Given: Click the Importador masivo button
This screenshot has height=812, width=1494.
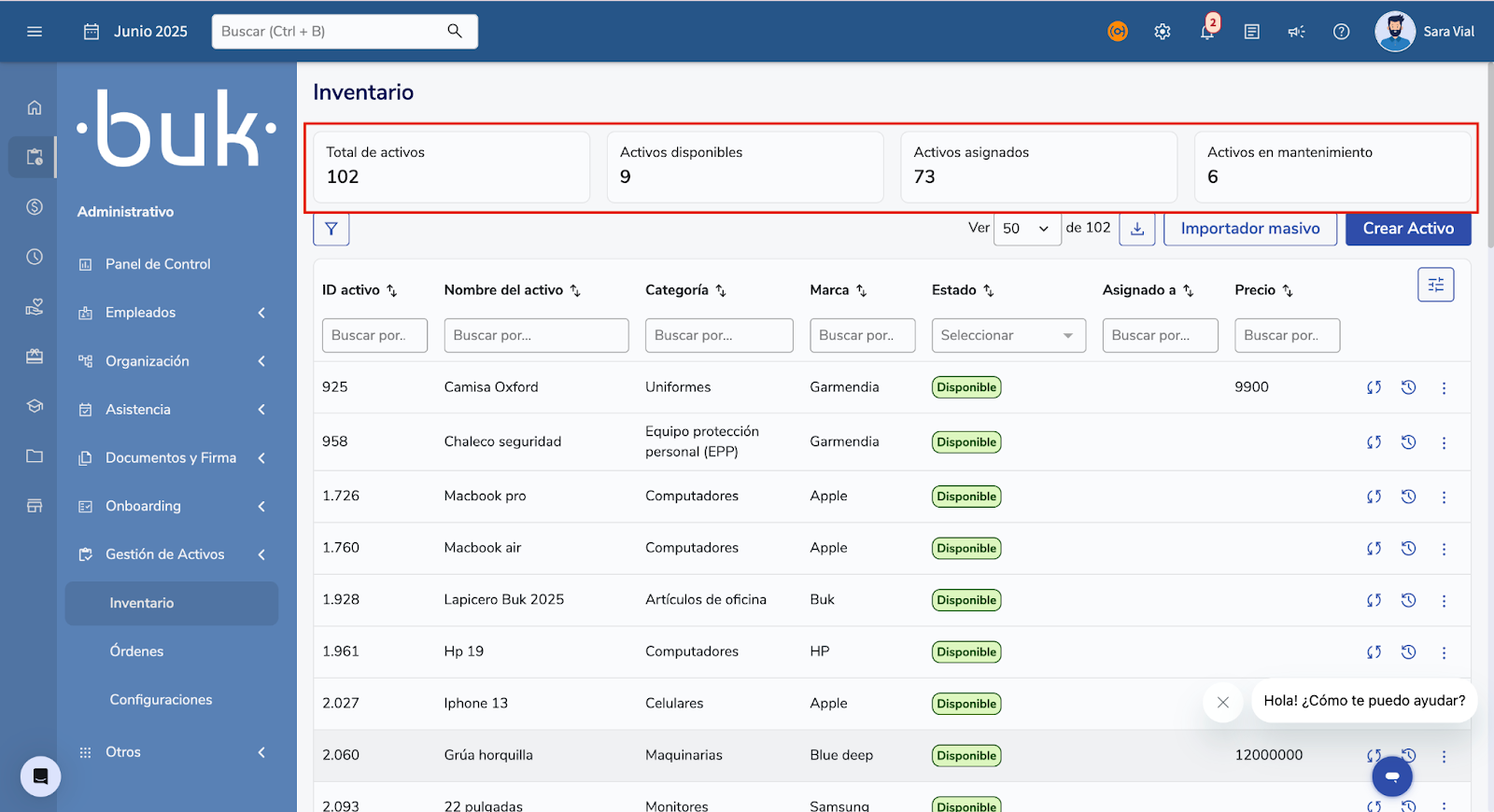Looking at the screenshot, I should pyautogui.click(x=1249, y=229).
